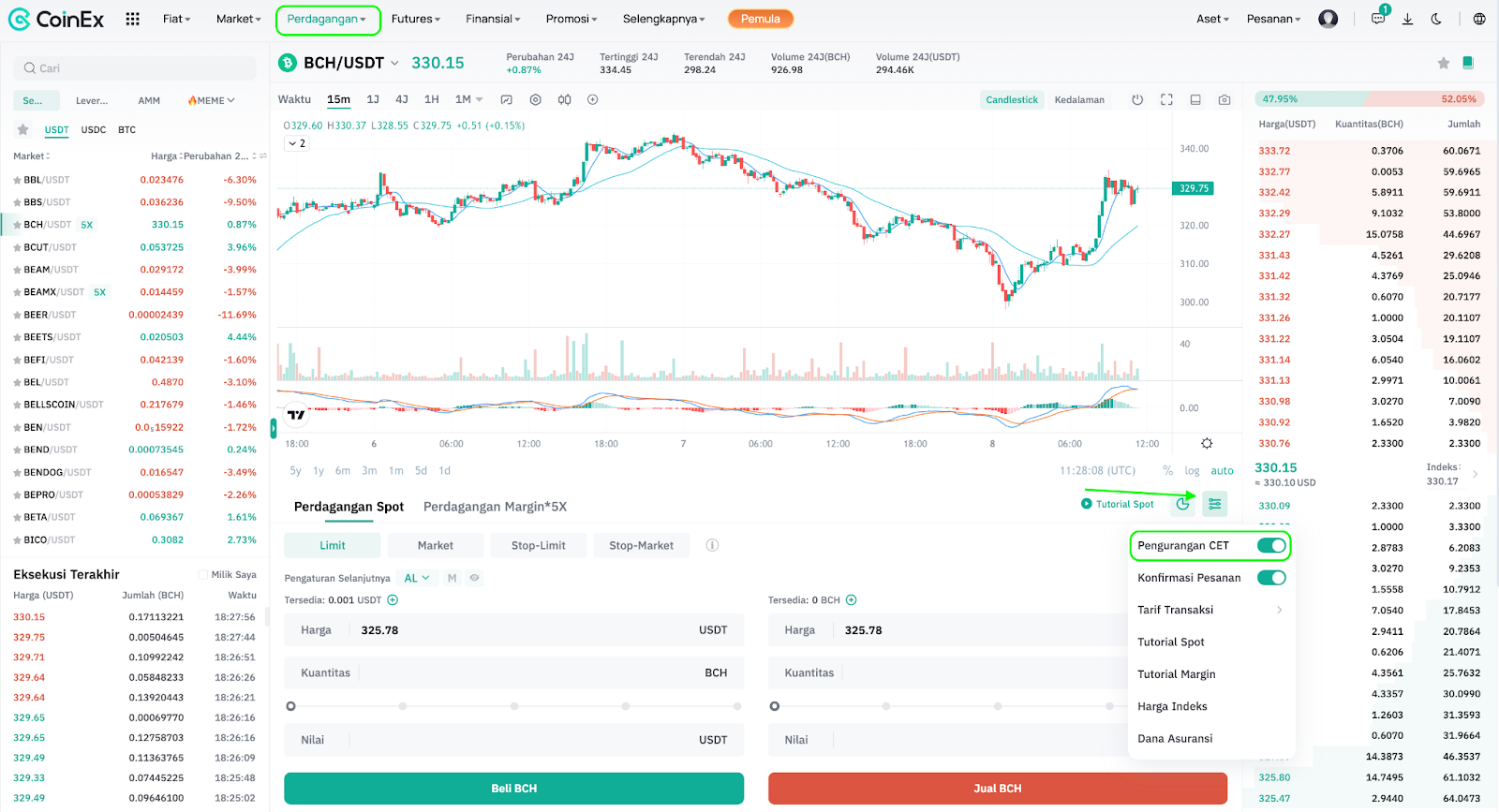The width and height of the screenshot is (1499, 812).
Task: Toggle the percent scale option
Action: (x=1167, y=471)
